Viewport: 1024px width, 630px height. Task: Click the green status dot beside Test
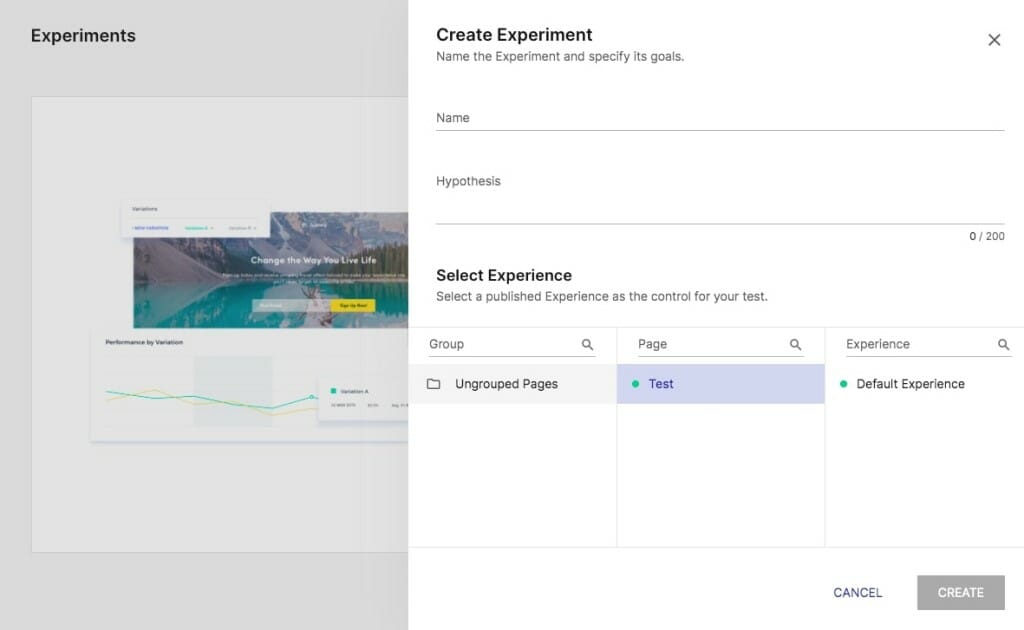(x=635, y=384)
